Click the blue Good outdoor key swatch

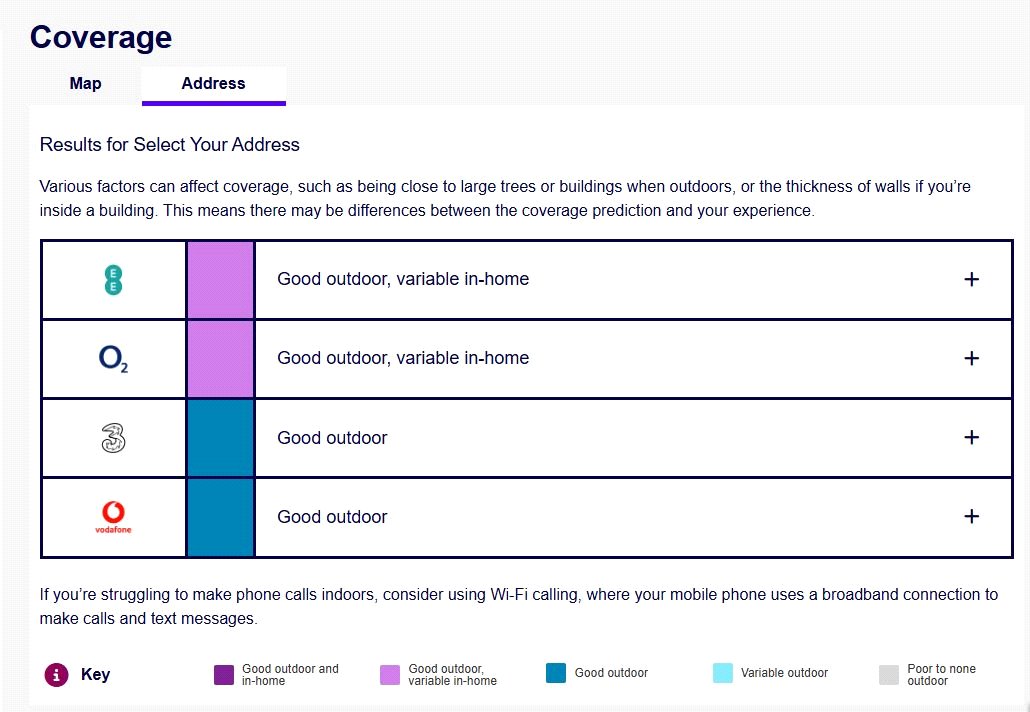click(556, 673)
